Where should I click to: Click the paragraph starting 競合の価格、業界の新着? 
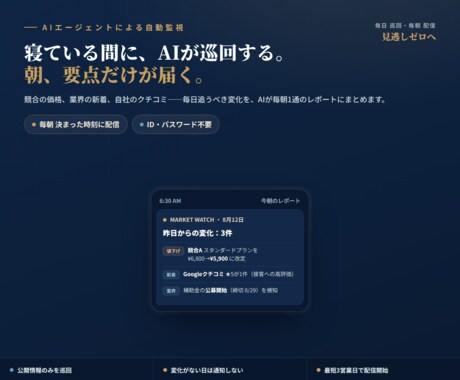(x=205, y=100)
